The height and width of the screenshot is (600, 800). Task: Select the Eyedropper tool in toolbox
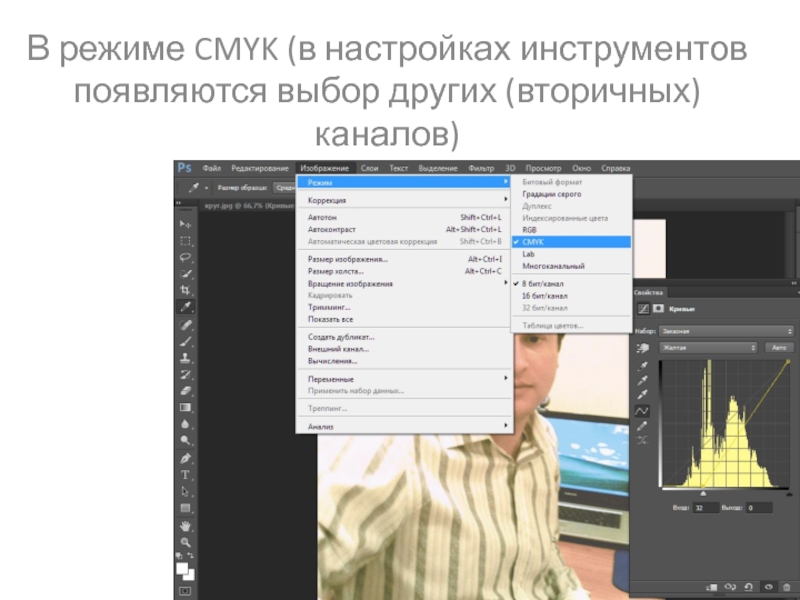[185, 307]
